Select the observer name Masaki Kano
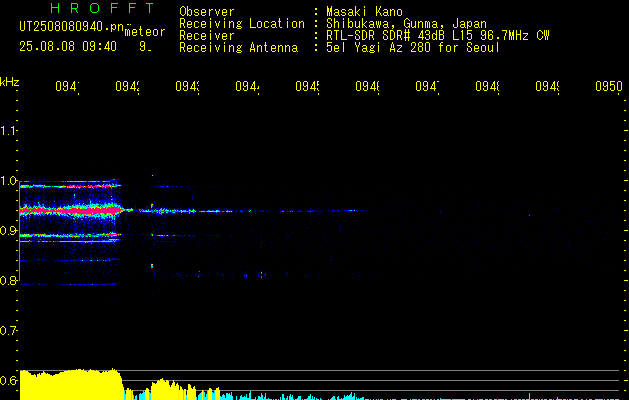 [x=364, y=12]
